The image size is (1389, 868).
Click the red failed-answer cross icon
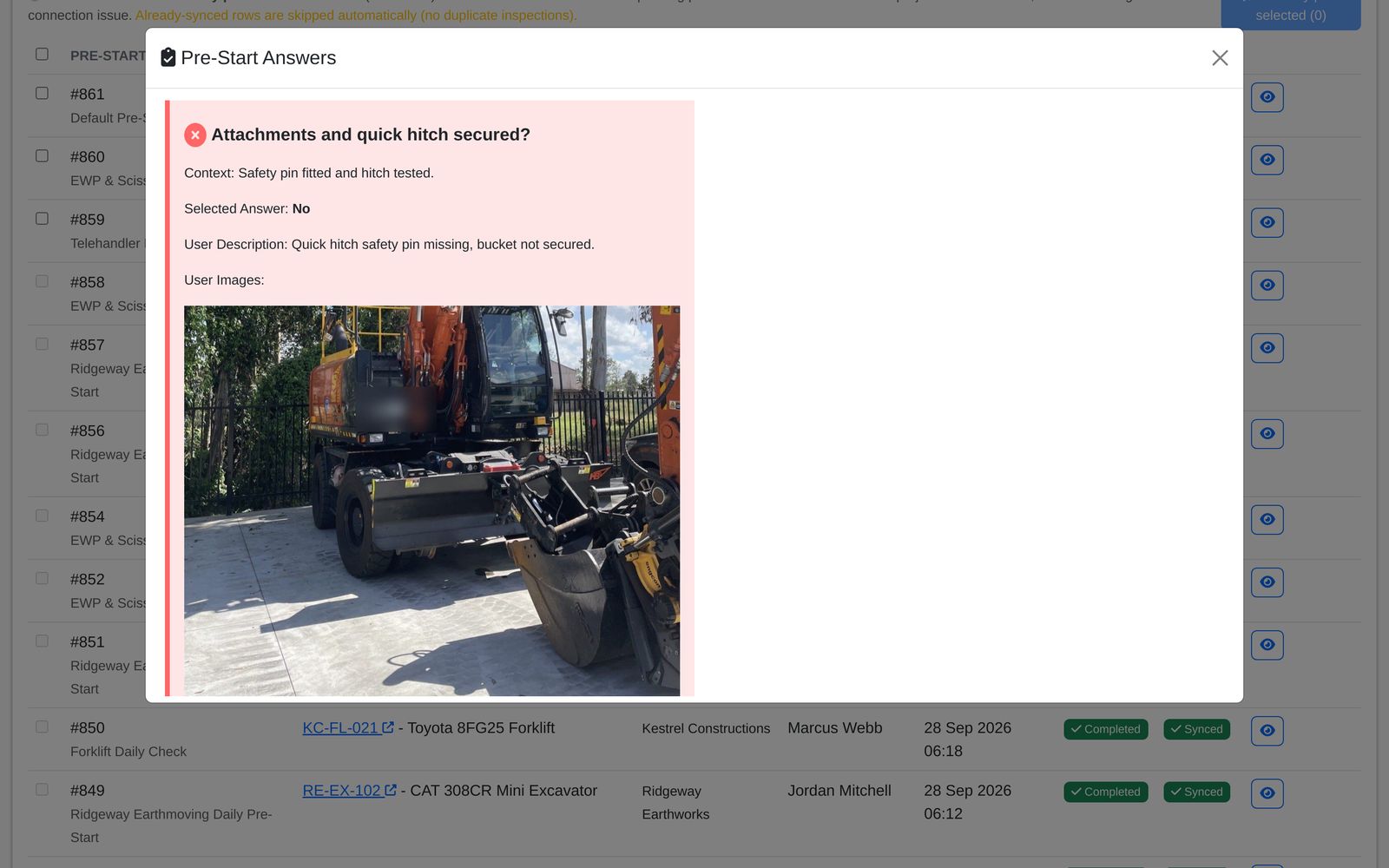[195, 135]
